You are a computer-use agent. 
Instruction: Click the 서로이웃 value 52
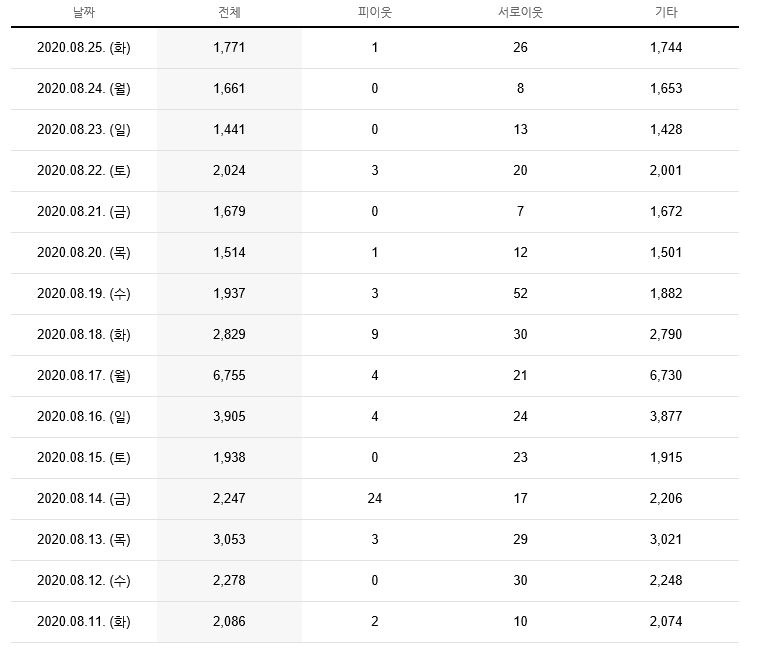520,294
